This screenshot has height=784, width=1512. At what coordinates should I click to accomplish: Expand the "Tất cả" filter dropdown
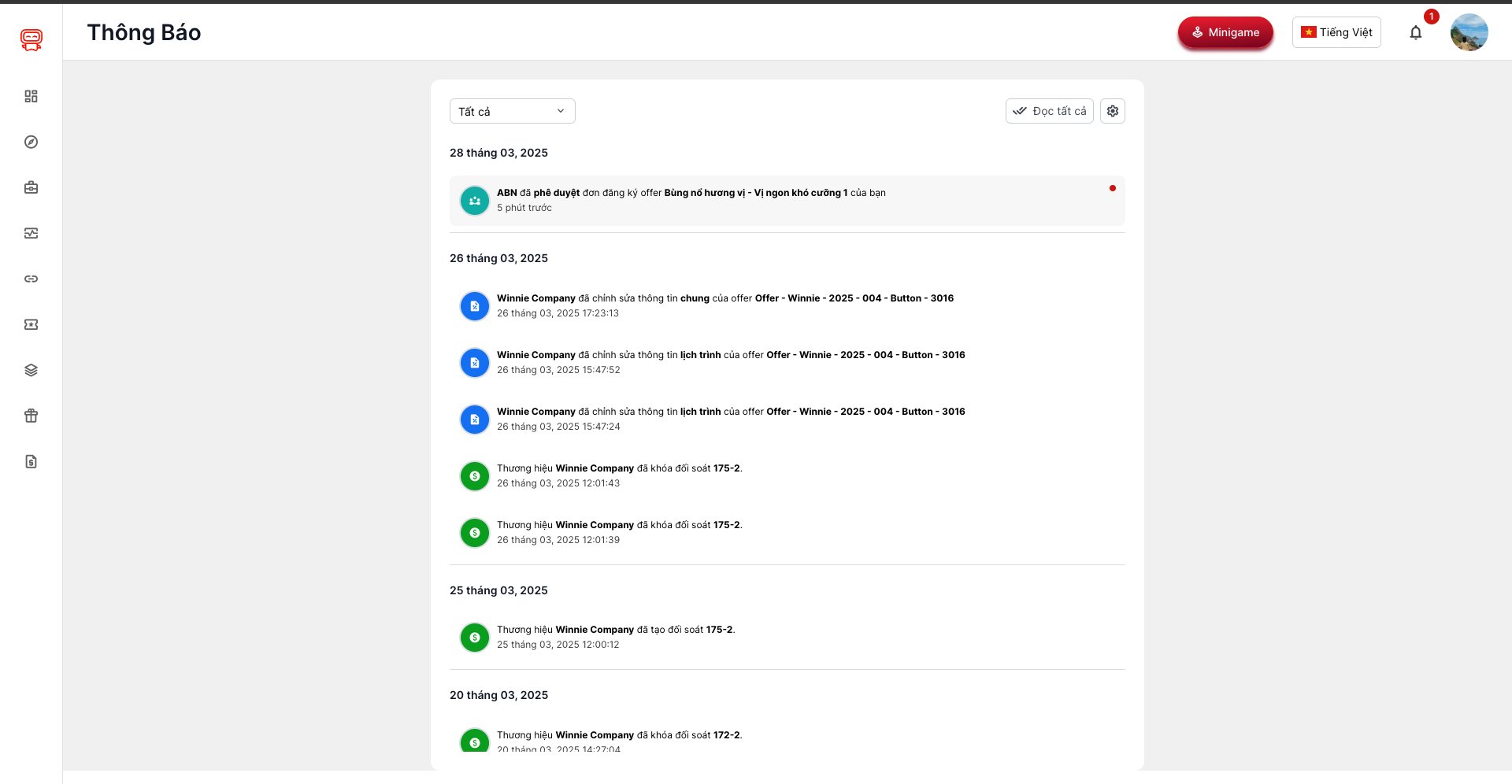pos(512,111)
